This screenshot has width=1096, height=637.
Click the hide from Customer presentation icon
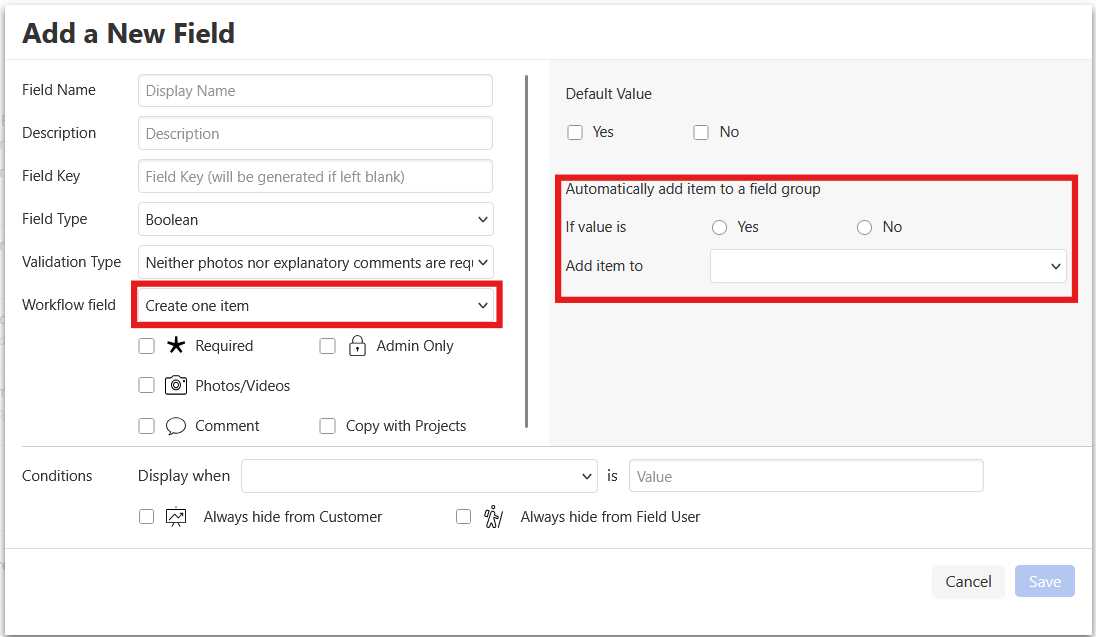(176, 517)
